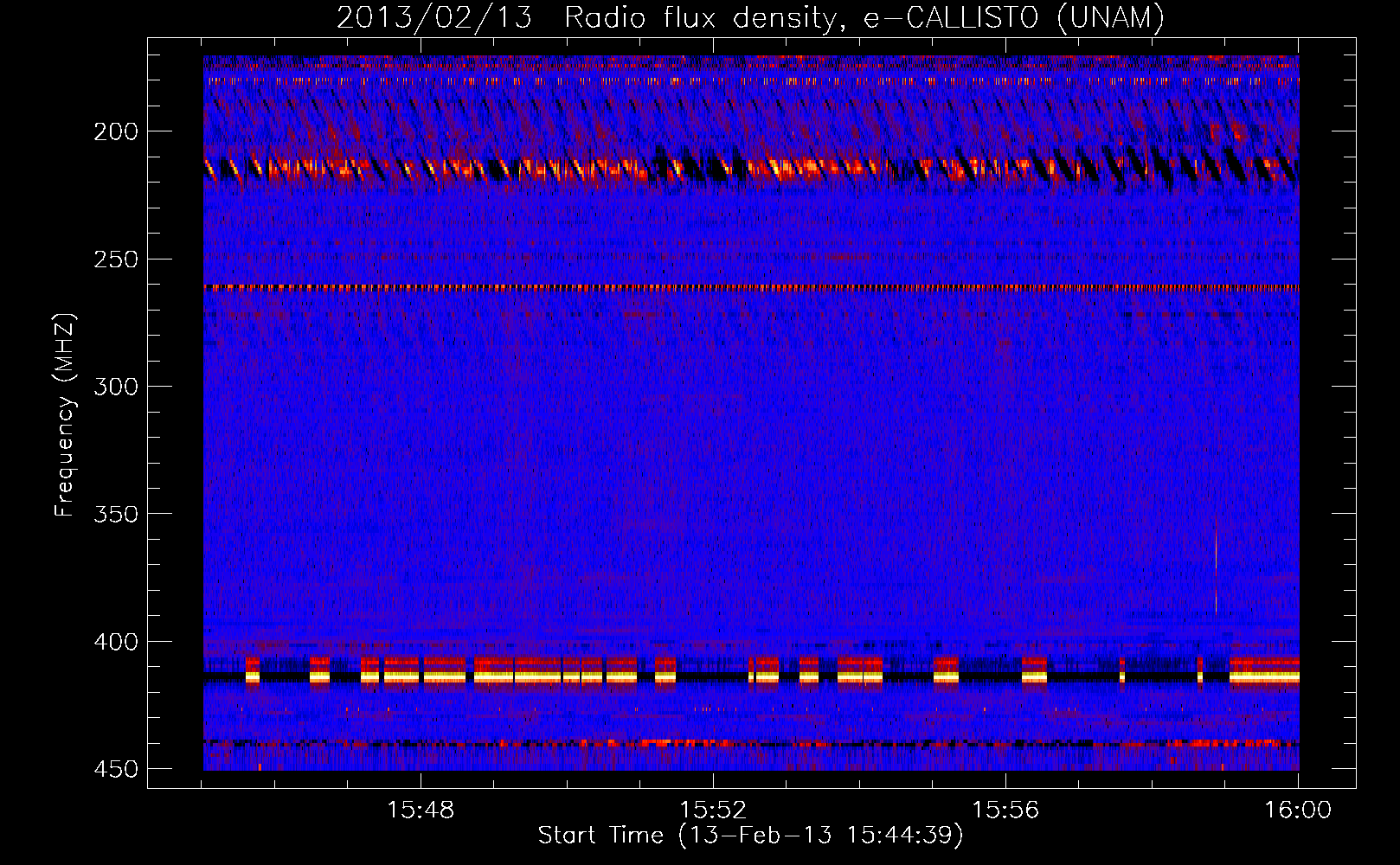This screenshot has height=865, width=1400.
Task: Click the 15:52 time tick label
Action: (713, 811)
